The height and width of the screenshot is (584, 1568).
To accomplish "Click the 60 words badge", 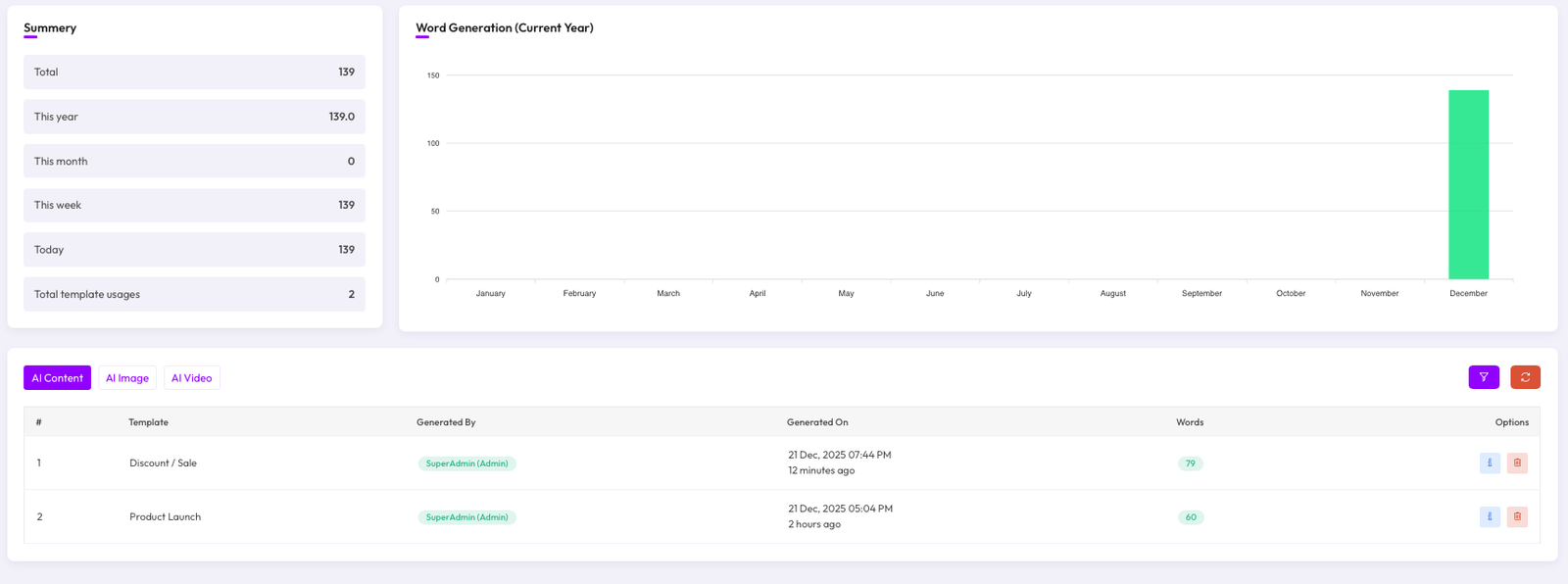I will (x=1190, y=517).
